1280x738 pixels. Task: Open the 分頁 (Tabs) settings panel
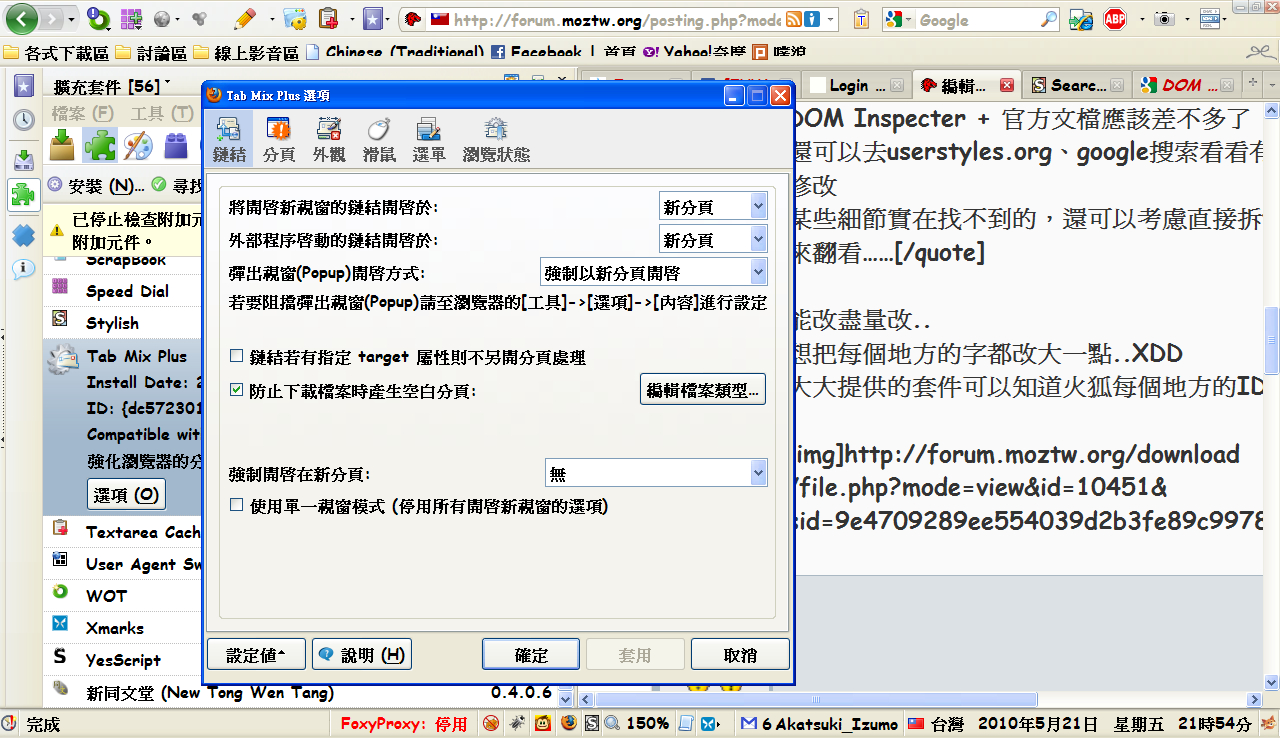point(279,138)
